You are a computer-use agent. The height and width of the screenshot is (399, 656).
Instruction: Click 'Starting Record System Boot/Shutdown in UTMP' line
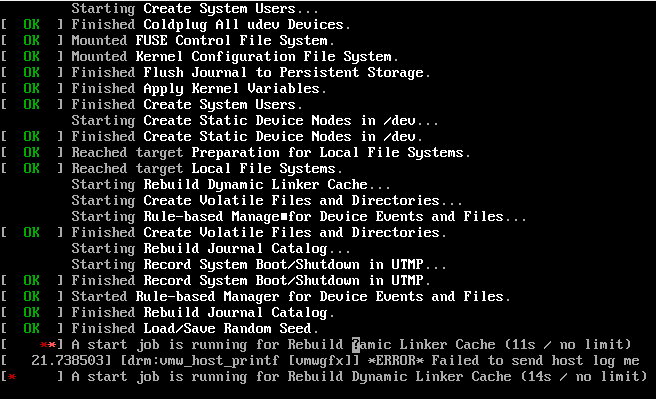point(259,264)
